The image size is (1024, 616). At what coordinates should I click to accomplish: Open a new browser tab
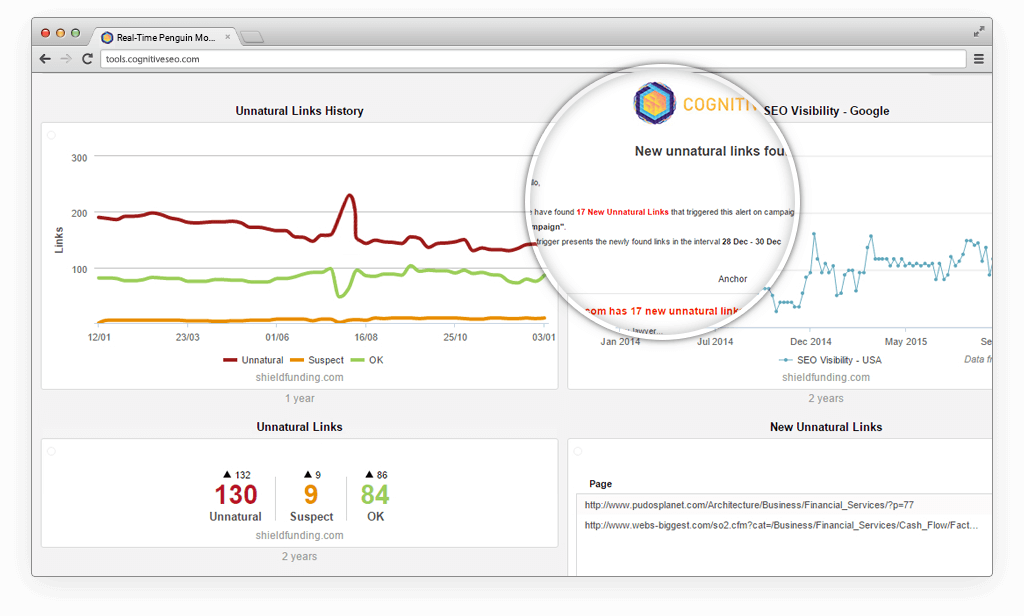[x=252, y=37]
